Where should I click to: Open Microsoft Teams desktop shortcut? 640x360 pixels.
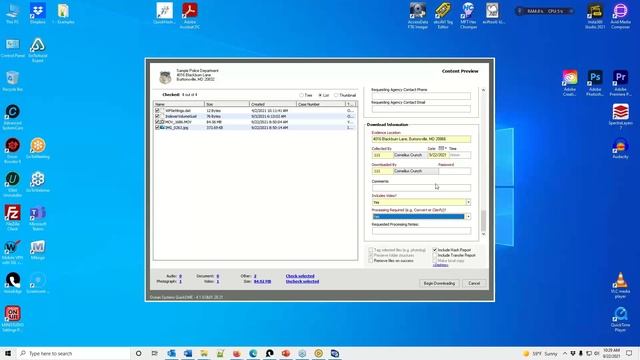[x=38, y=217]
